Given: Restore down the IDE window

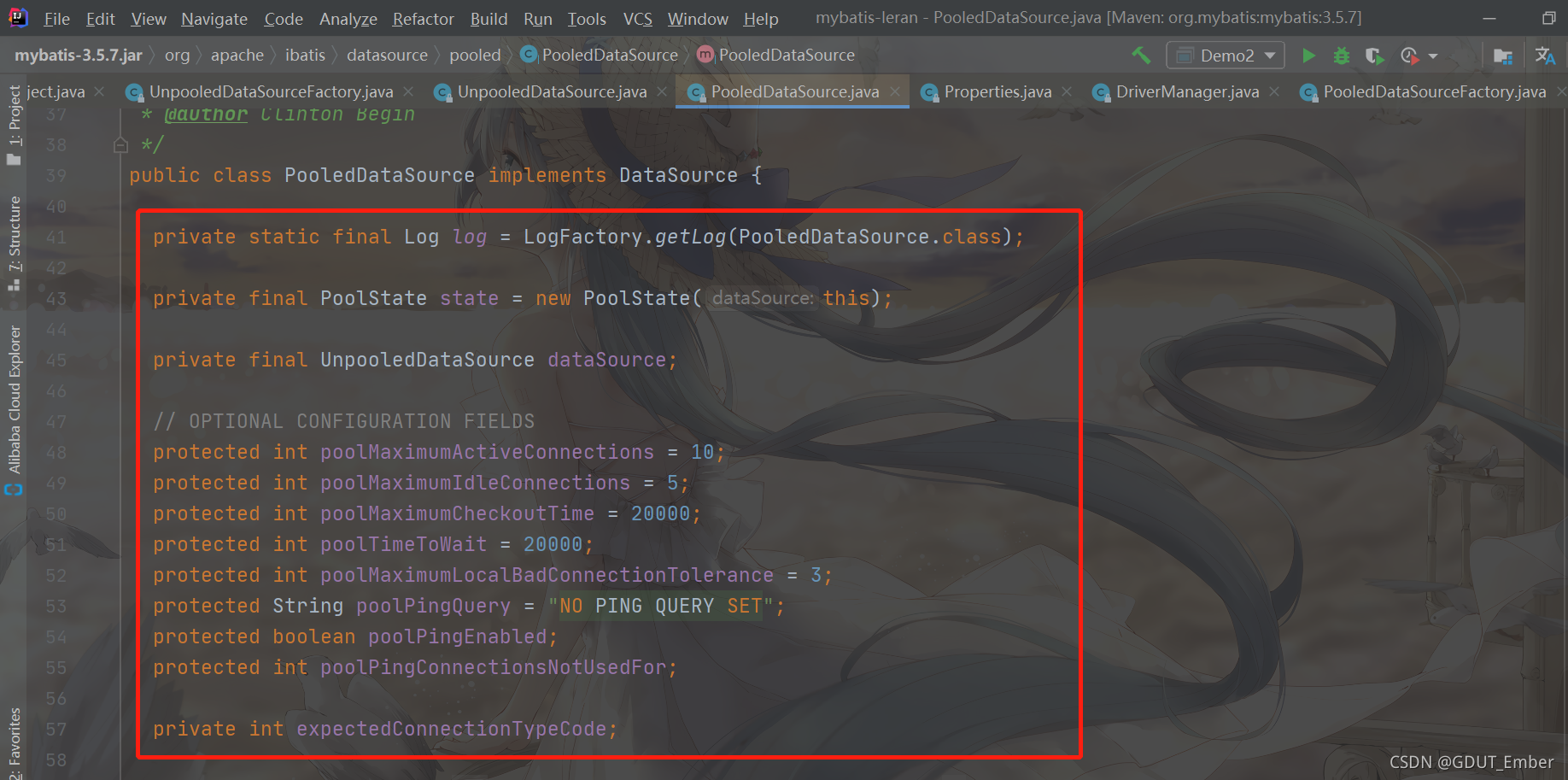Looking at the screenshot, I should (1548, 18).
